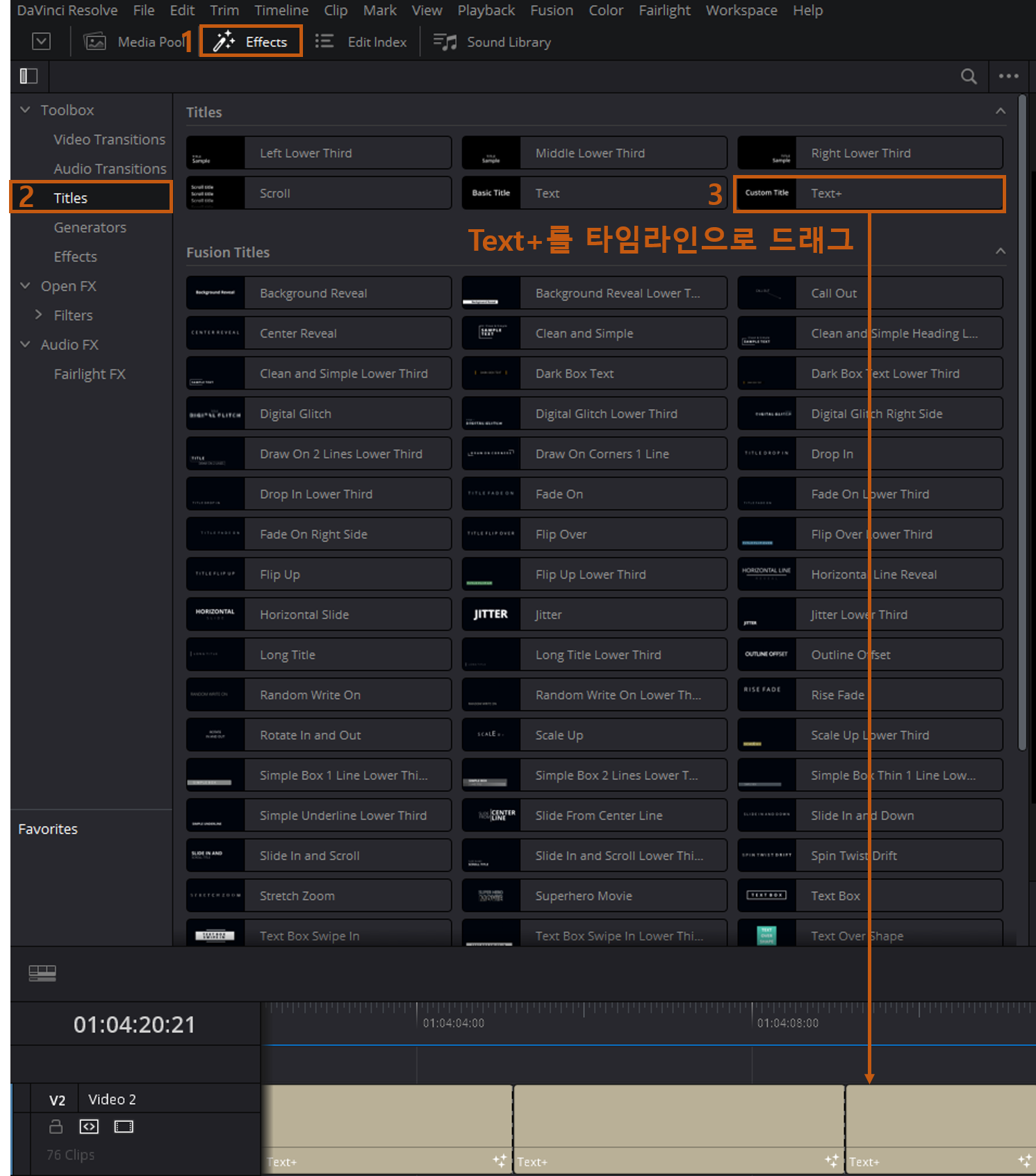Select Superhero Movie Fusion title
This screenshot has height=1176, width=1036.
pos(594,895)
